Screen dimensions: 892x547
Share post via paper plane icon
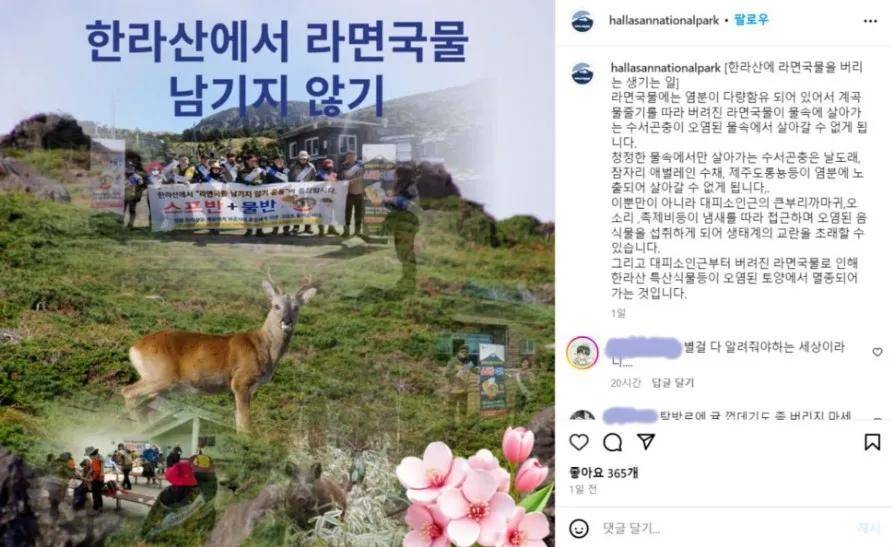coord(646,442)
